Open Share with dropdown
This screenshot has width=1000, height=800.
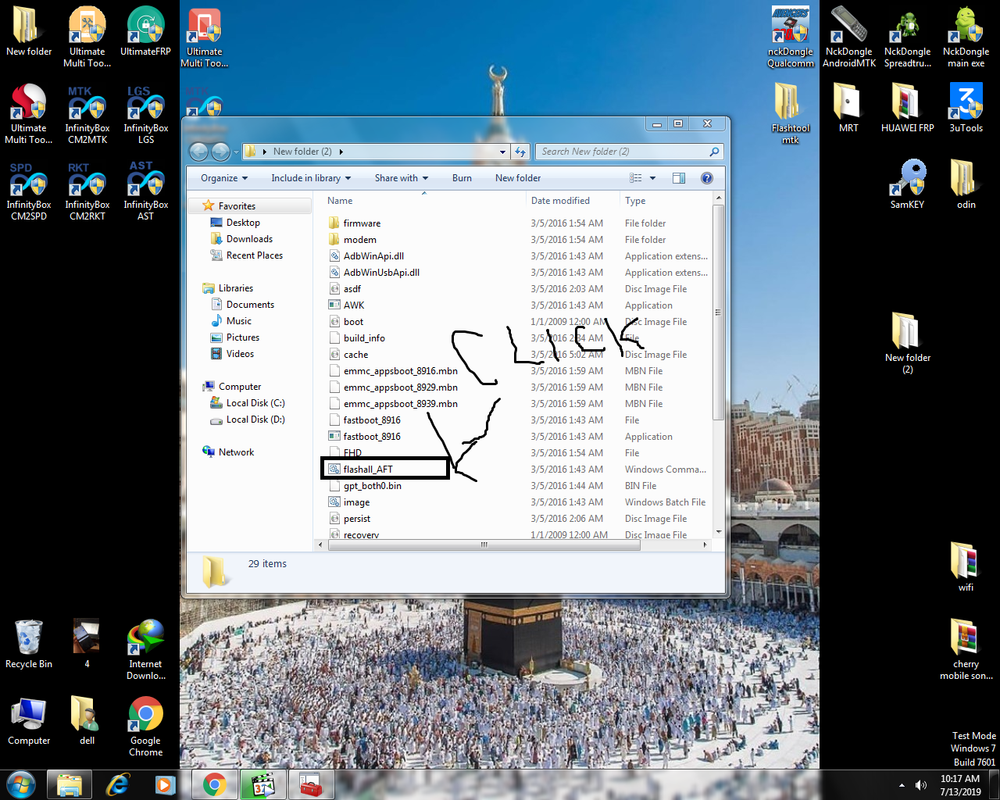tap(401, 178)
